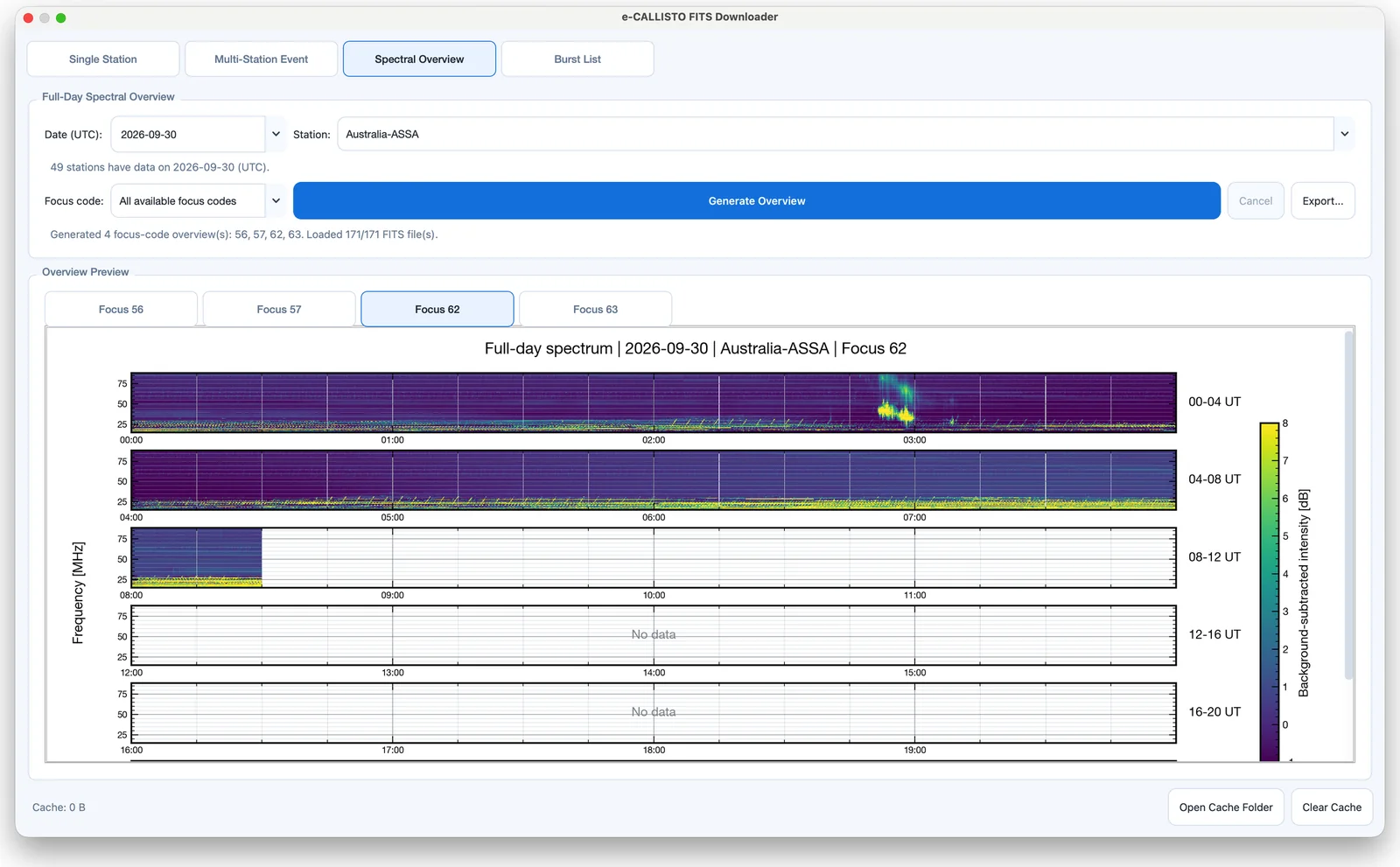Click the Full-day spectrum plot title
This screenshot has width=1400, height=867.
[696, 349]
